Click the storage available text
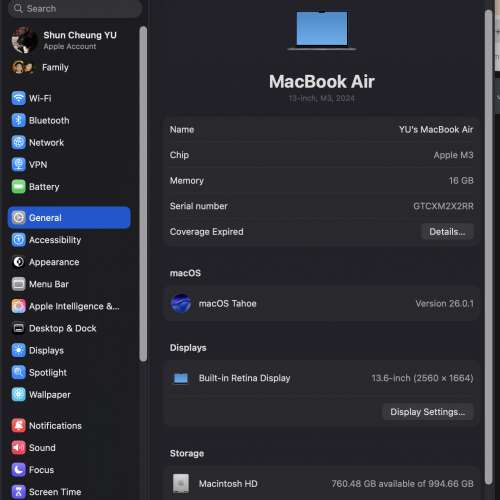The width and height of the screenshot is (500, 500). [402, 484]
